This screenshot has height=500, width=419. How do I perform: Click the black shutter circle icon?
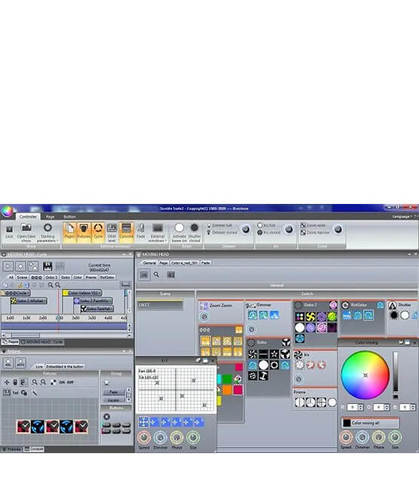[x=394, y=315]
